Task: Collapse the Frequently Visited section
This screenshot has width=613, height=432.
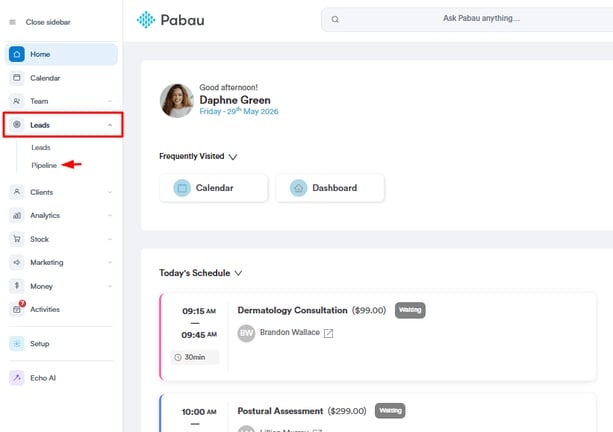Action: click(233, 157)
